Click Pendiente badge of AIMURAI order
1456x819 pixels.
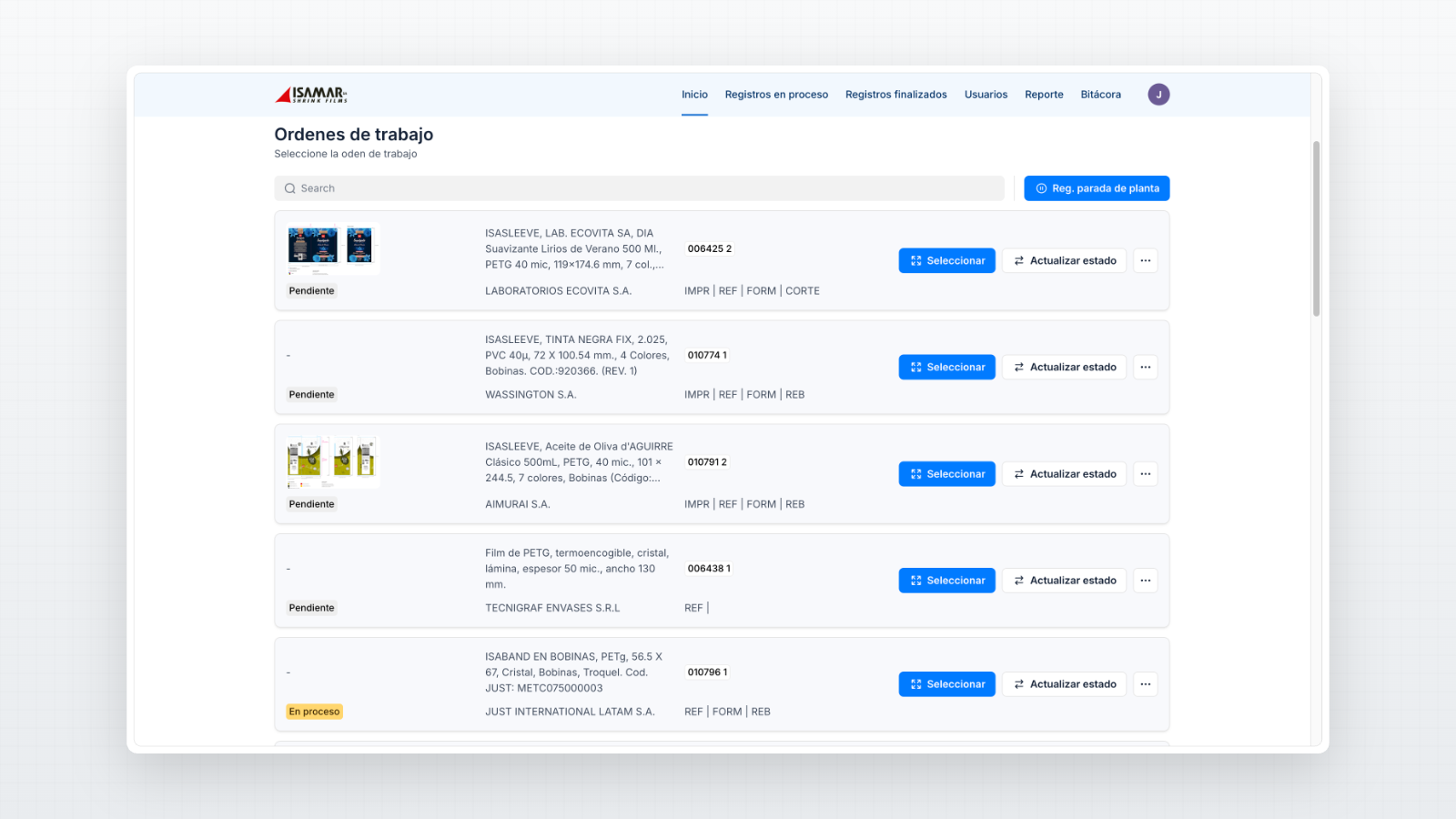[311, 504]
